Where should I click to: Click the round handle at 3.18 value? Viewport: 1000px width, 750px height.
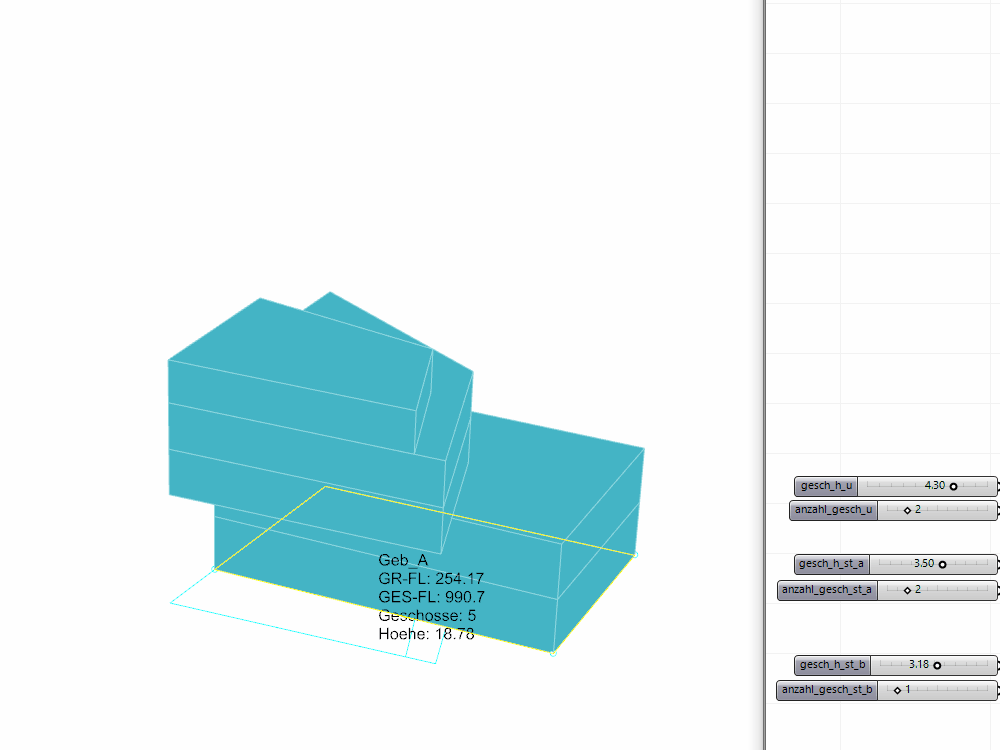tap(937, 665)
